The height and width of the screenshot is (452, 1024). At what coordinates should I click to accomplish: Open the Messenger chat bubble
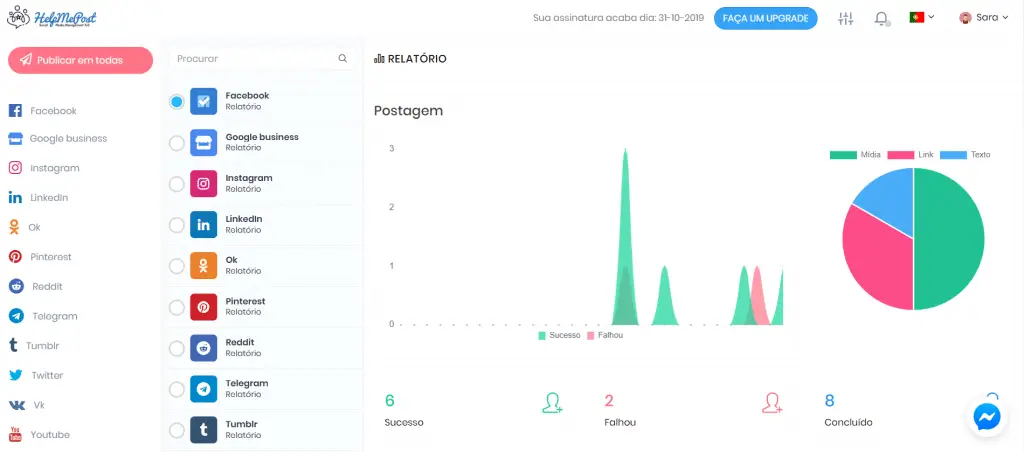tap(987, 416)
